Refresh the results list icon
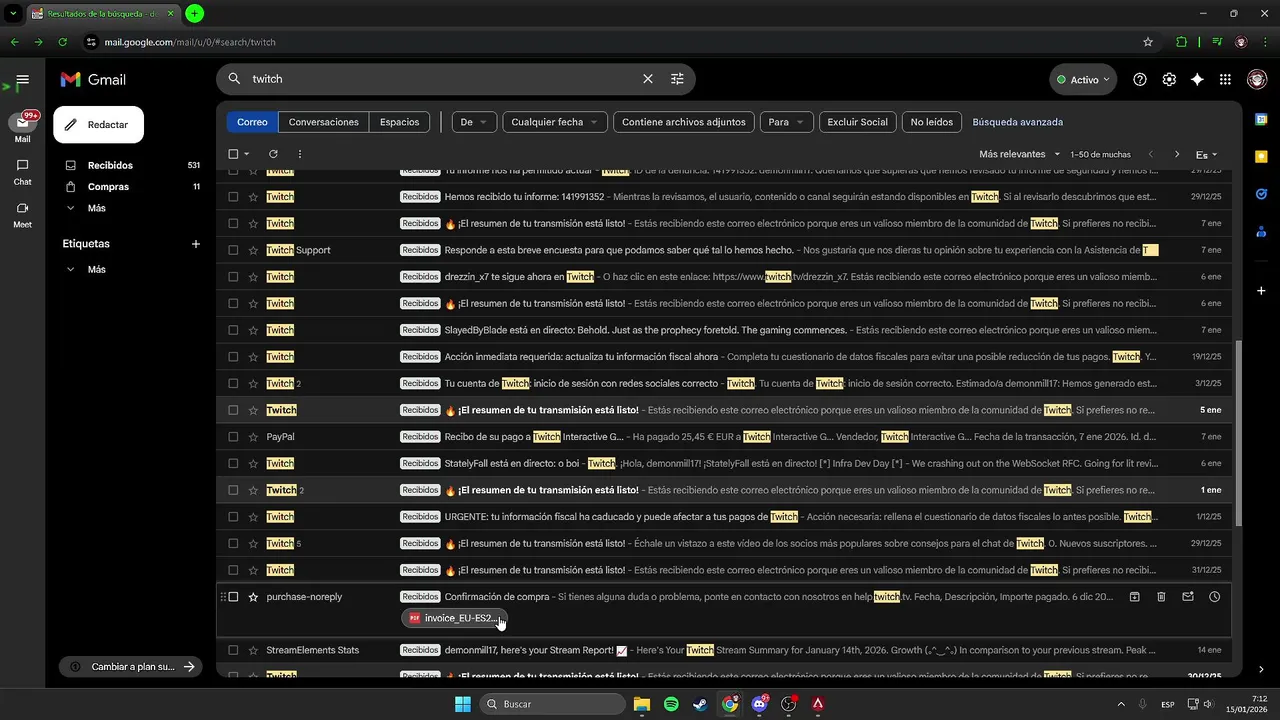 [x=273, y=154]
